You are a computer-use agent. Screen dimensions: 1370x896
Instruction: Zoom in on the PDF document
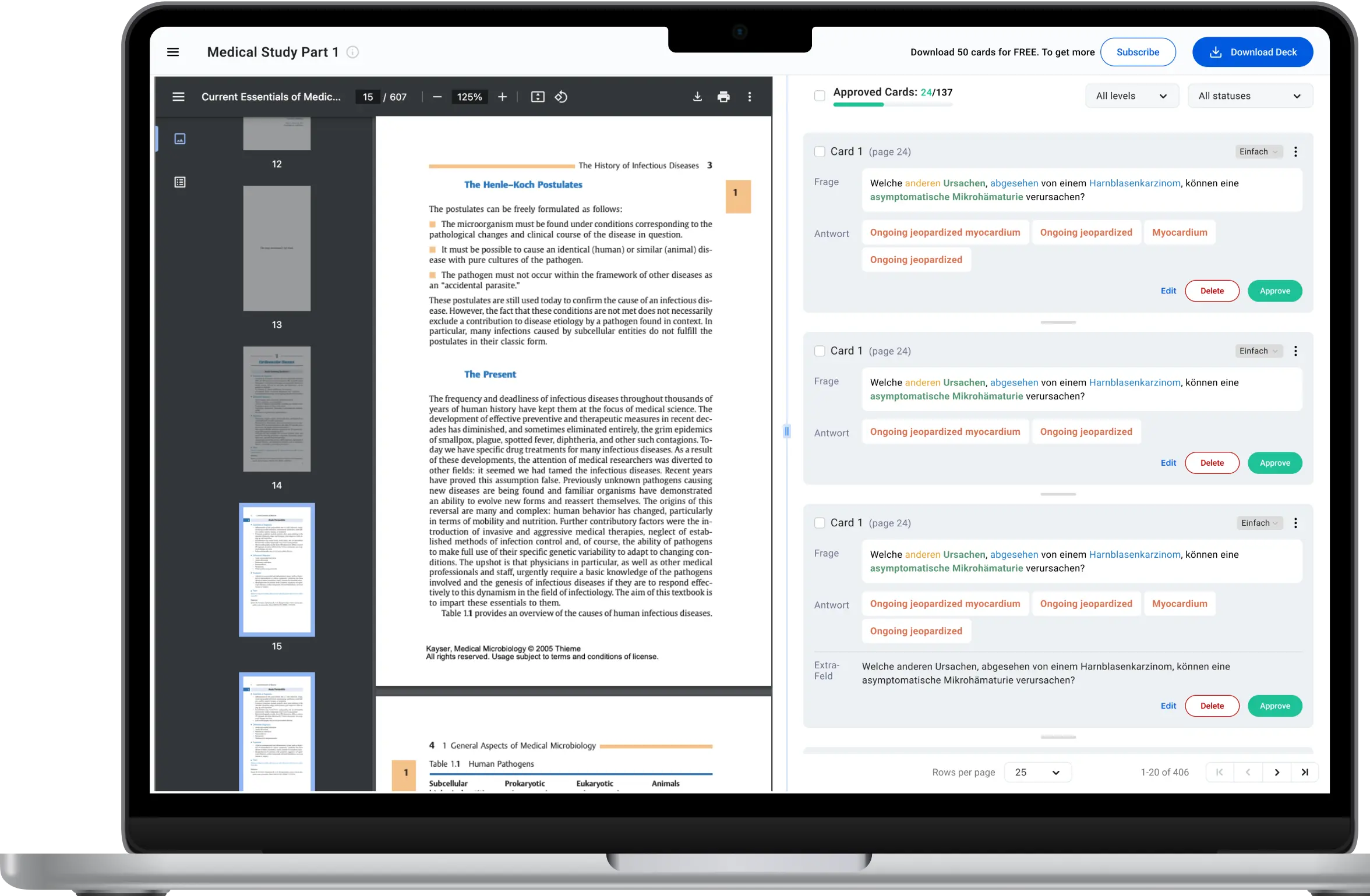(503, 97)
